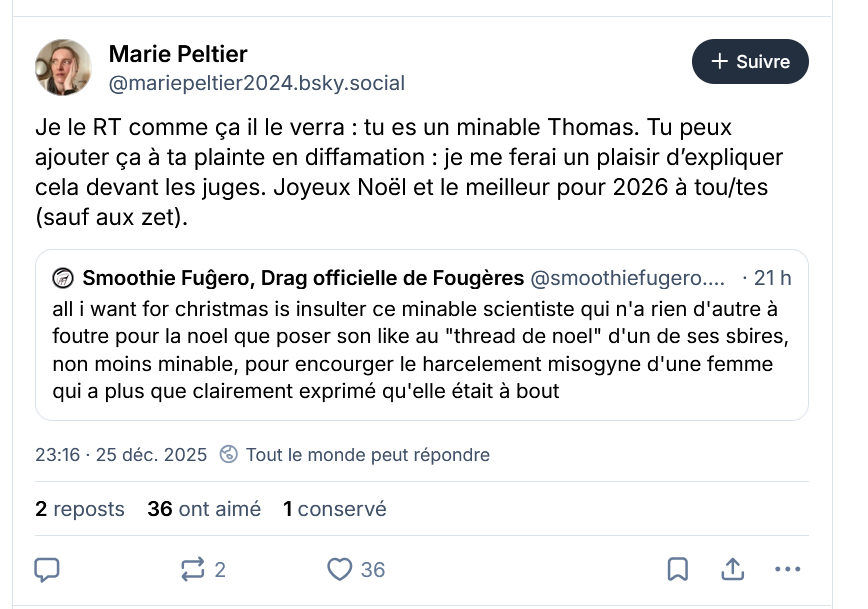This screenshot has height=609, width=868.
Task: Open Marie Peltier's profile picture
Action: pos(63,68)
